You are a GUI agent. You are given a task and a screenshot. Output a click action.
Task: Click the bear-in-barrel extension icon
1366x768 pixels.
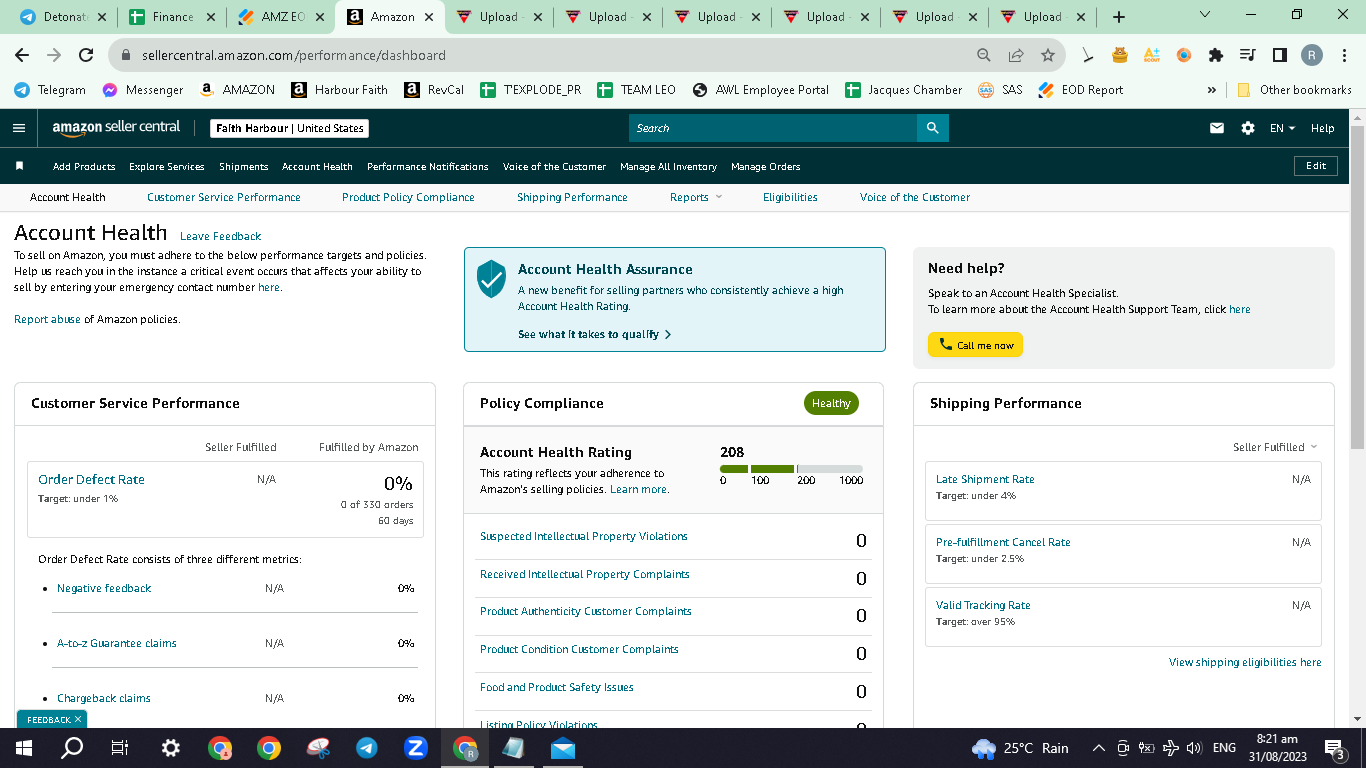pyautogui.click(x=1120, y=55)
